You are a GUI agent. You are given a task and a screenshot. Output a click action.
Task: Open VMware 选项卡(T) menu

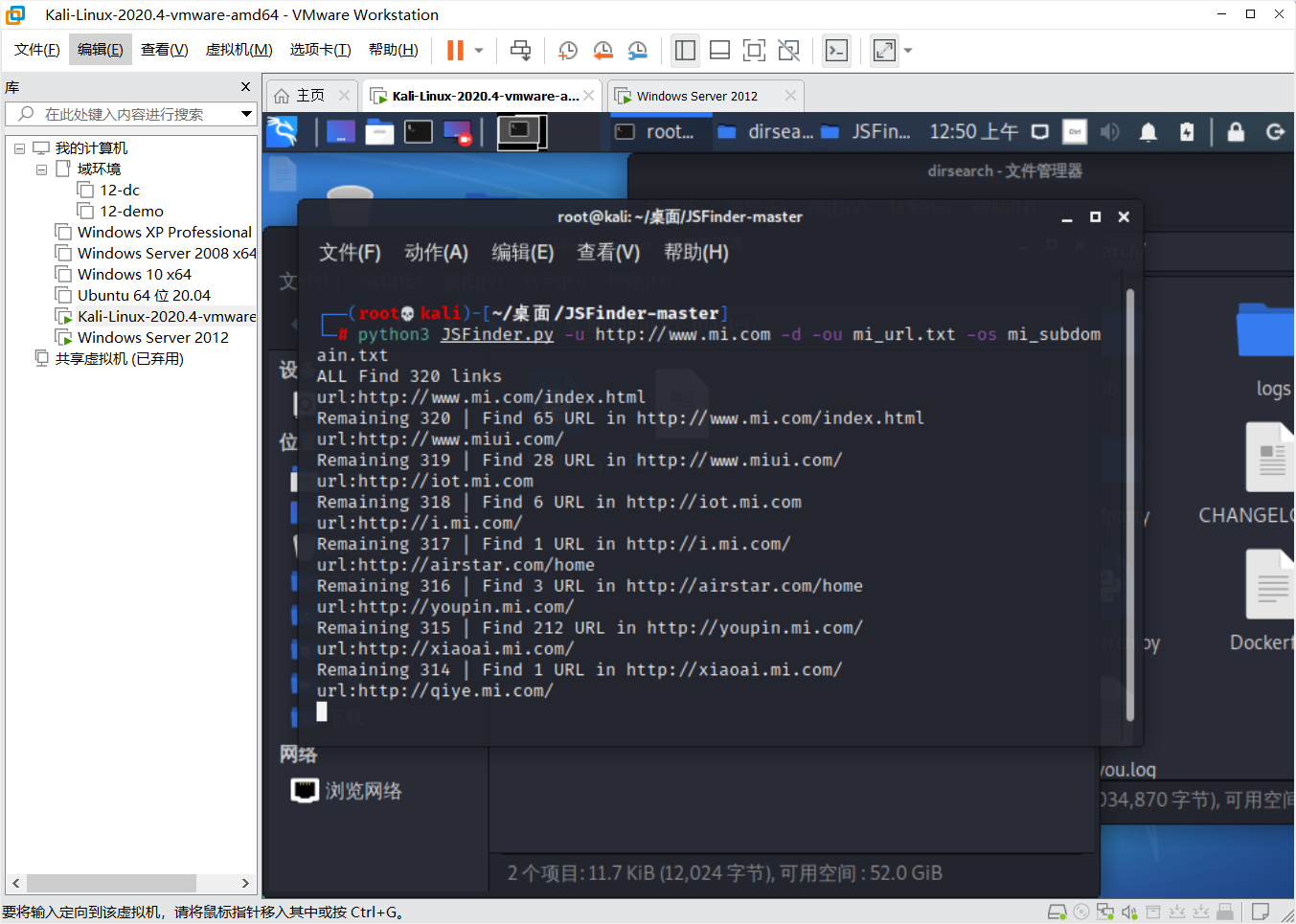point(320,50)
